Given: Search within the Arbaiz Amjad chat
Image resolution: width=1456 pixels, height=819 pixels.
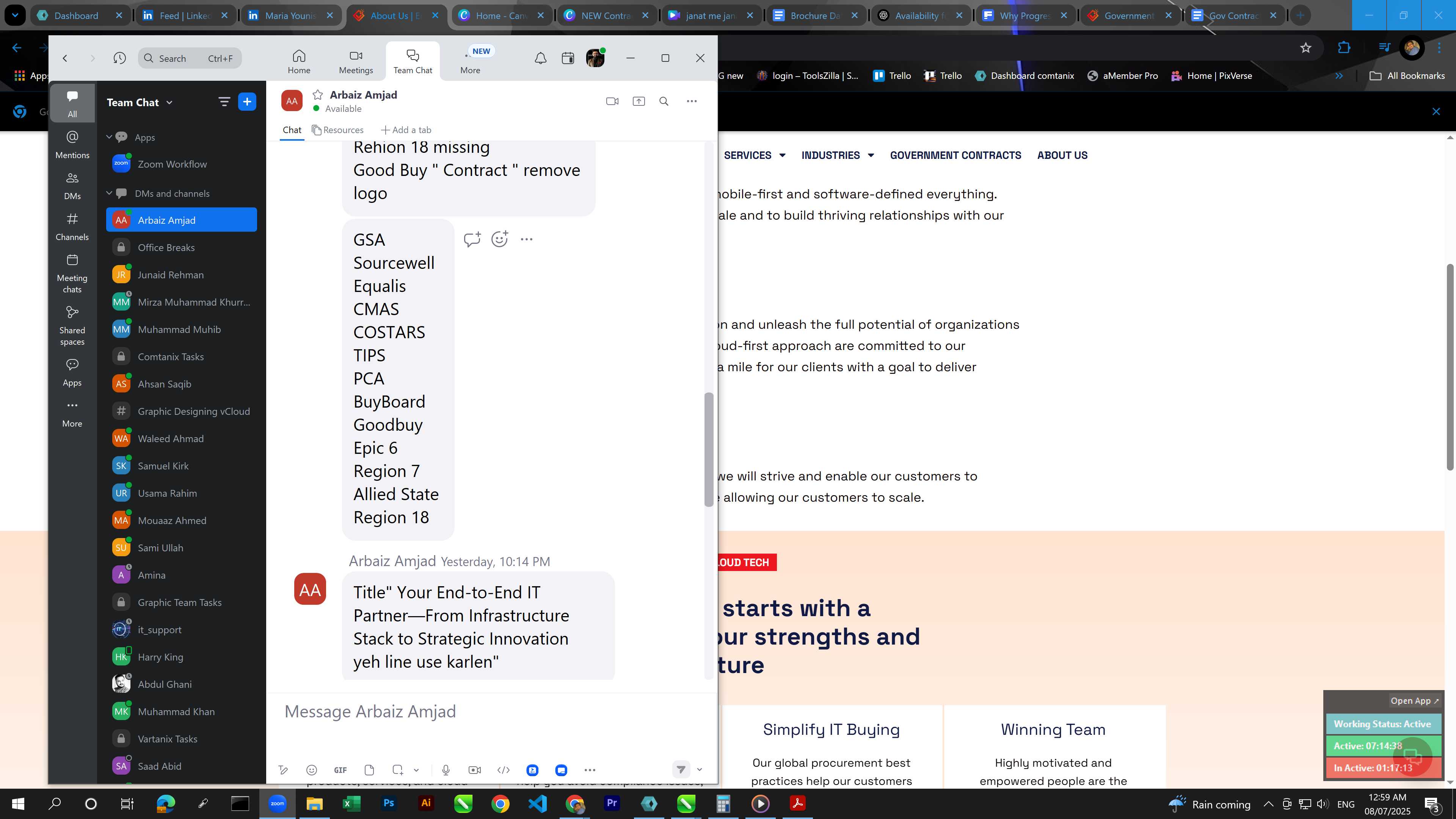Looking at the screenshot, I should (x=664, y=101).
